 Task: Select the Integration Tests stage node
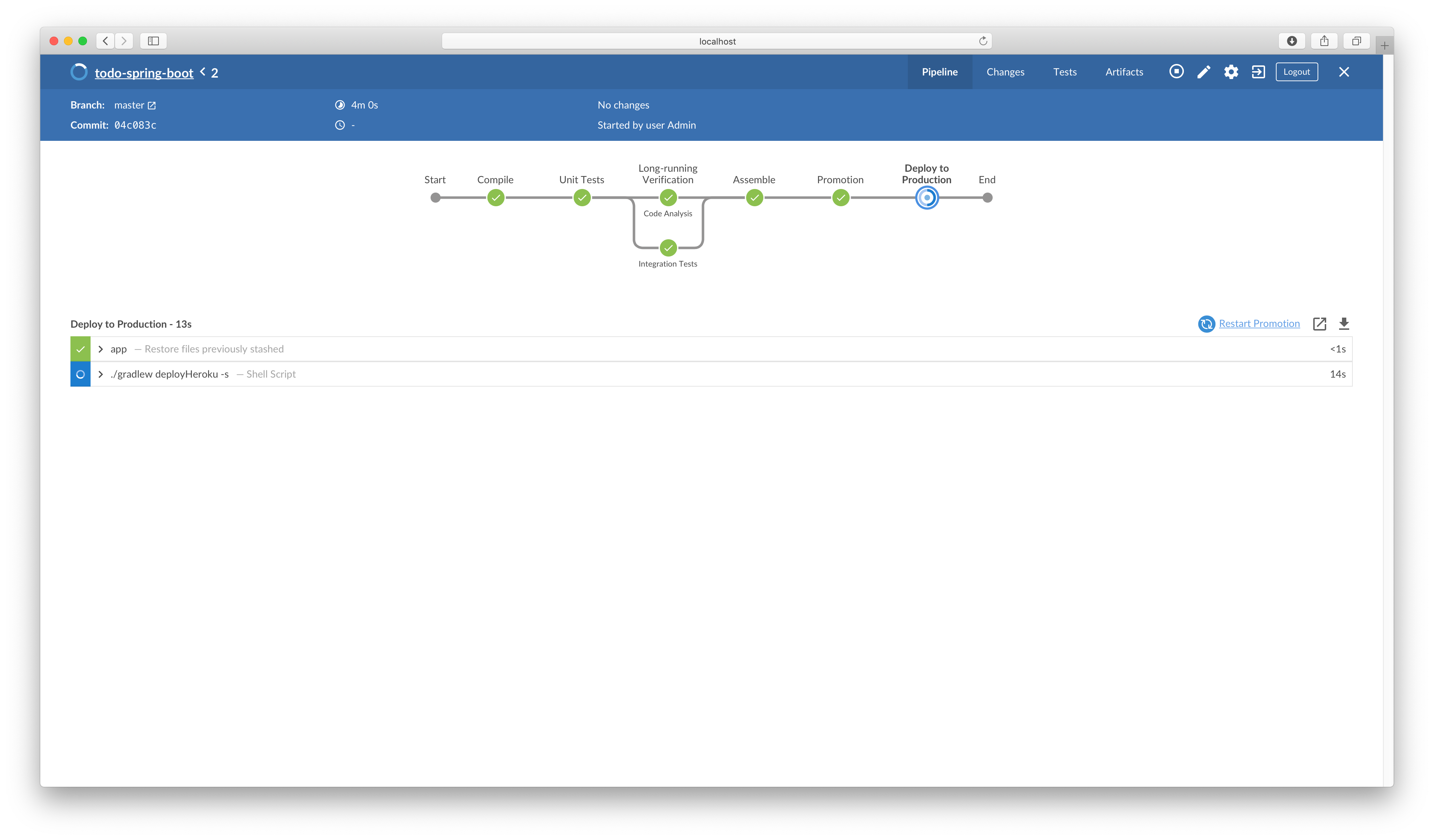click(668, 248)
